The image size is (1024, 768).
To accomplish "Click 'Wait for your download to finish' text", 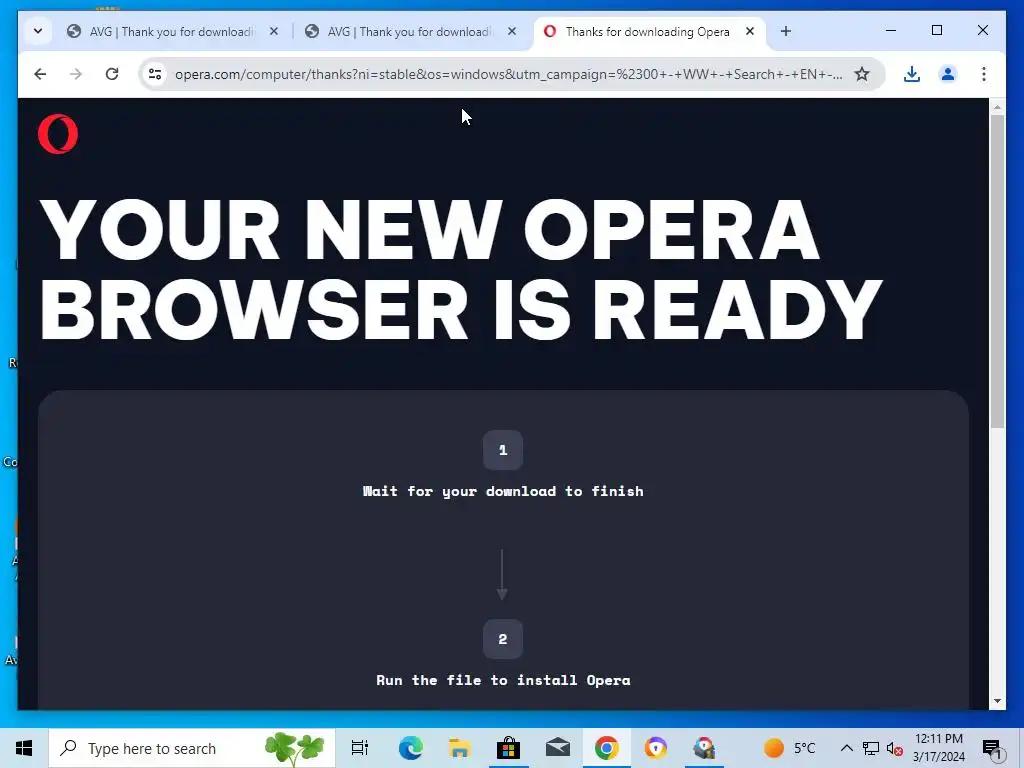I will pos(503,491).
